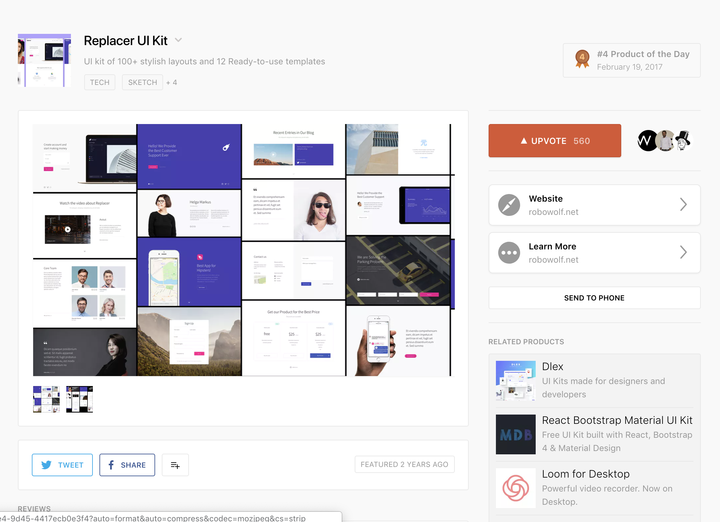Click the 'Free UI Kit built with React' description
The image size is (720, 522).
(617, 441)
